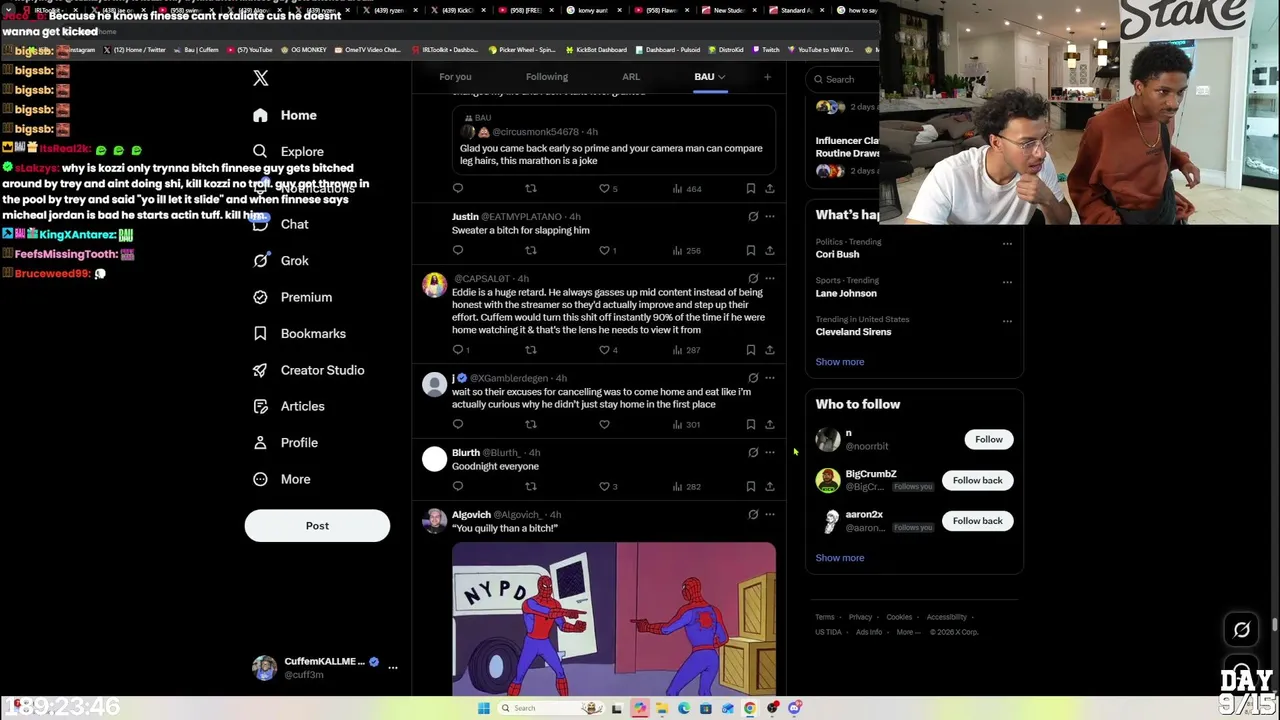Open Discord from the taskbar
The image size is (1280, 720).
(794, 708)
